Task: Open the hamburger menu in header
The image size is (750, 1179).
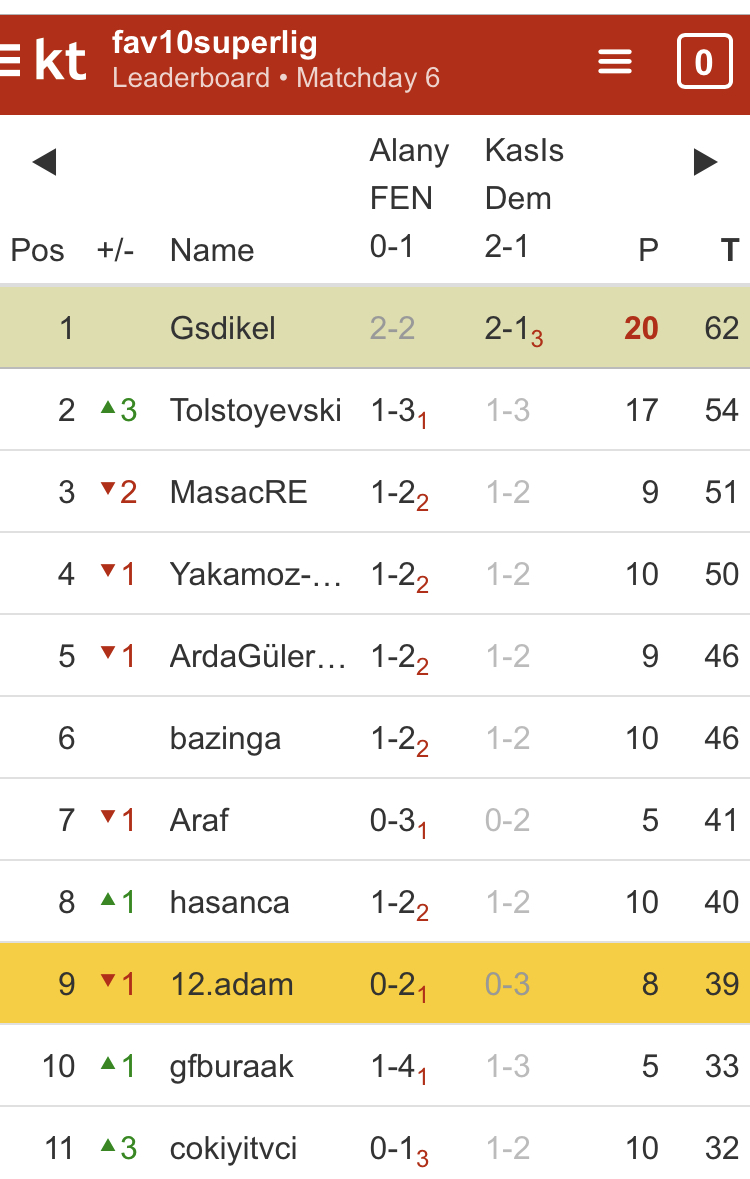Action: coord(615,62)
